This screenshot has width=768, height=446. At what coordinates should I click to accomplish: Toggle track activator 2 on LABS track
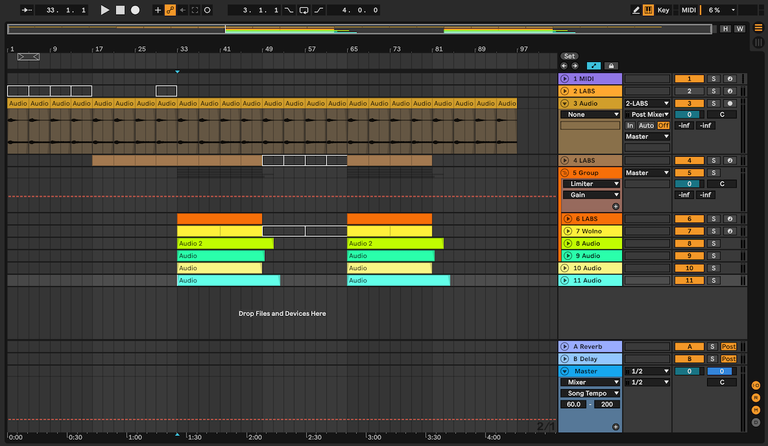(689, 91)
